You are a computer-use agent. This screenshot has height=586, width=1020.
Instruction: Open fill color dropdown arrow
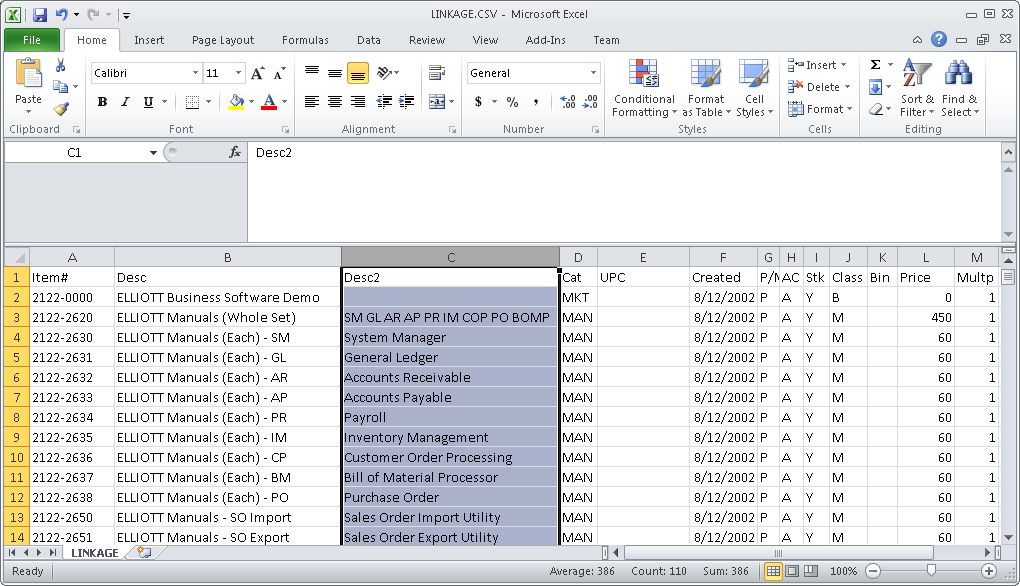(x=250, y=101)
